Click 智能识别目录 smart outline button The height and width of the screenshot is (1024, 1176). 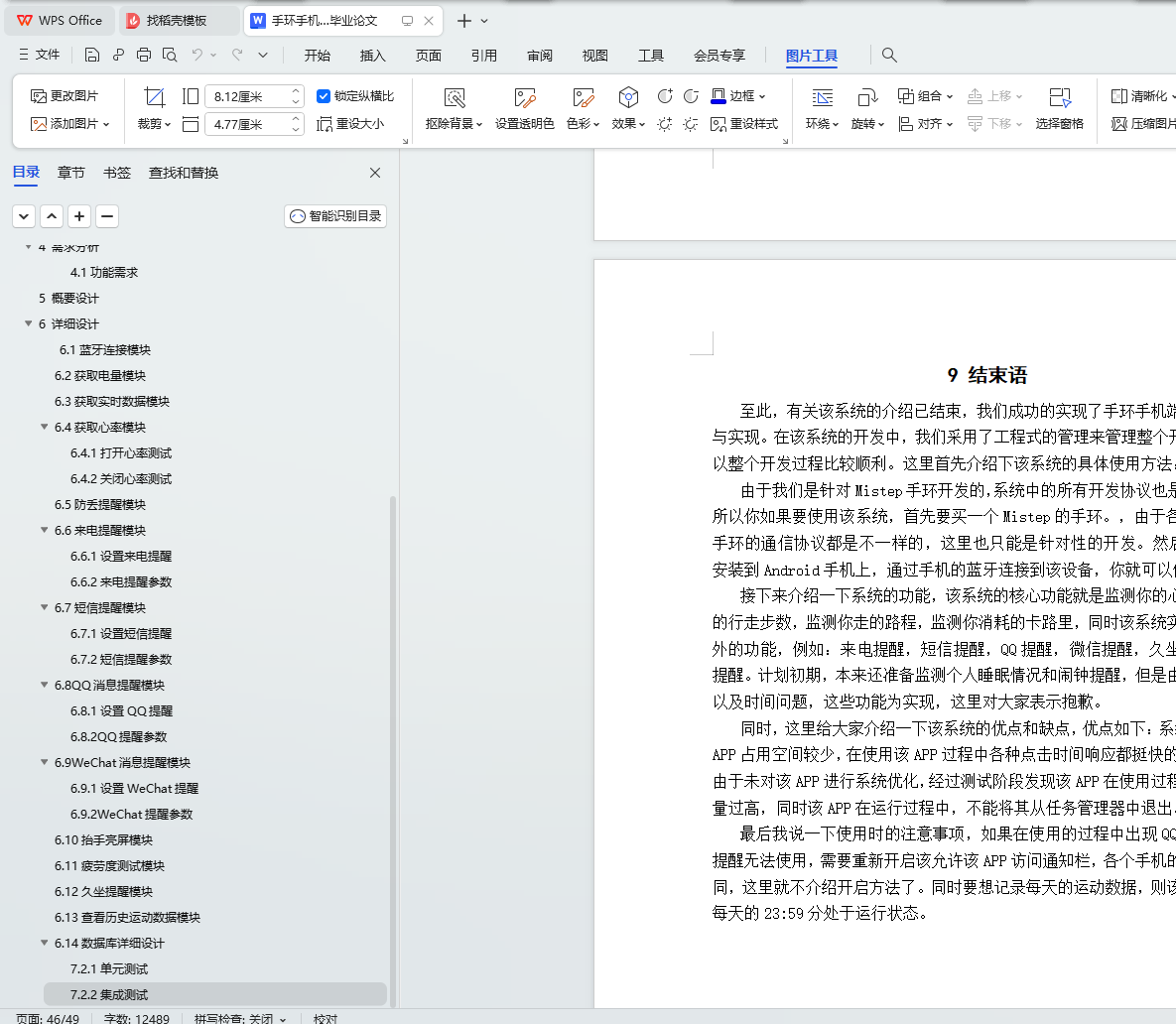click(335, 216)
